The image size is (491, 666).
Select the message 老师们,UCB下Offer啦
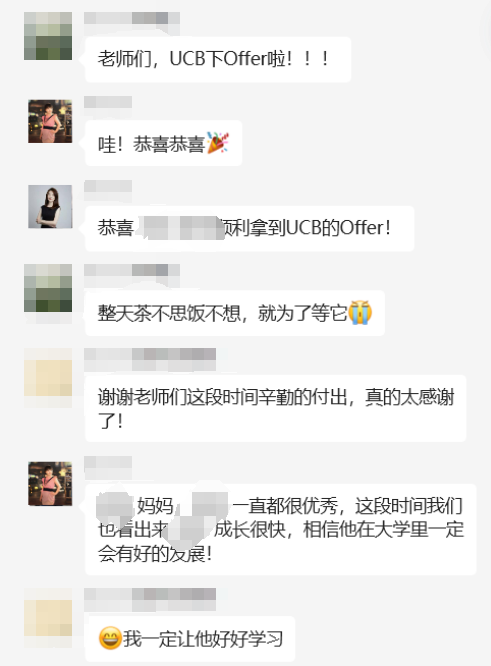click(x=218, y=59)
